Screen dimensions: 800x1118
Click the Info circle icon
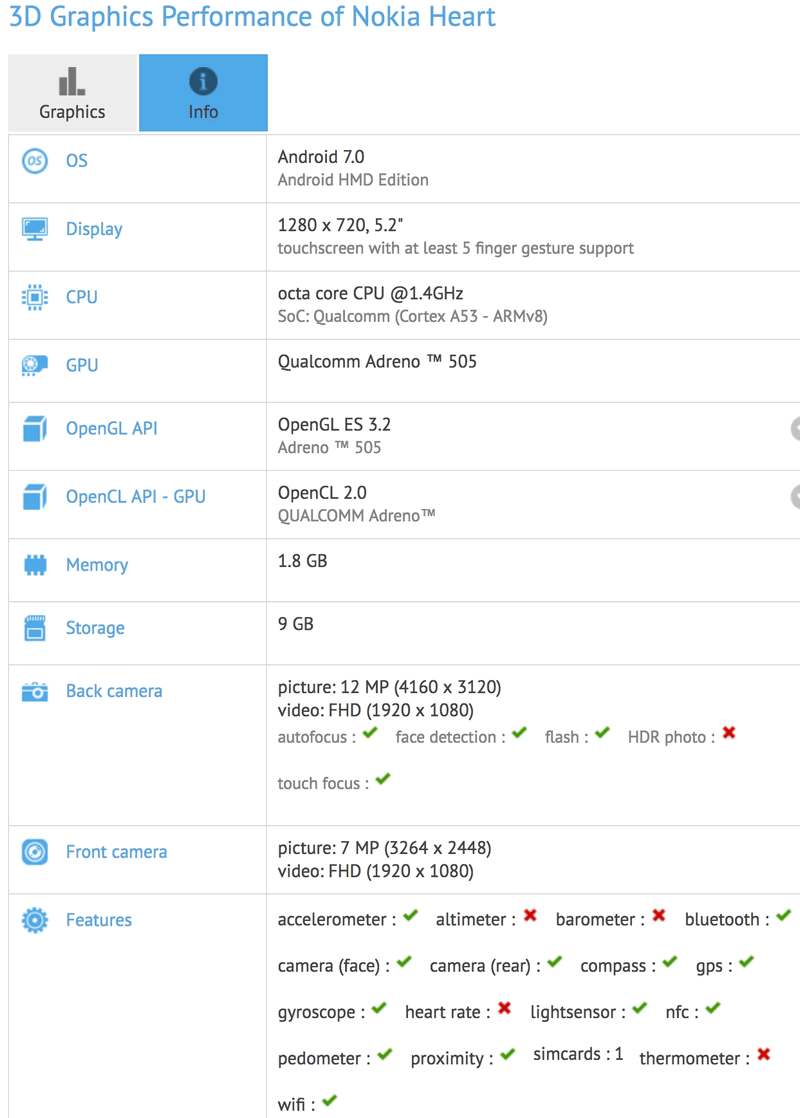[203, 81]
